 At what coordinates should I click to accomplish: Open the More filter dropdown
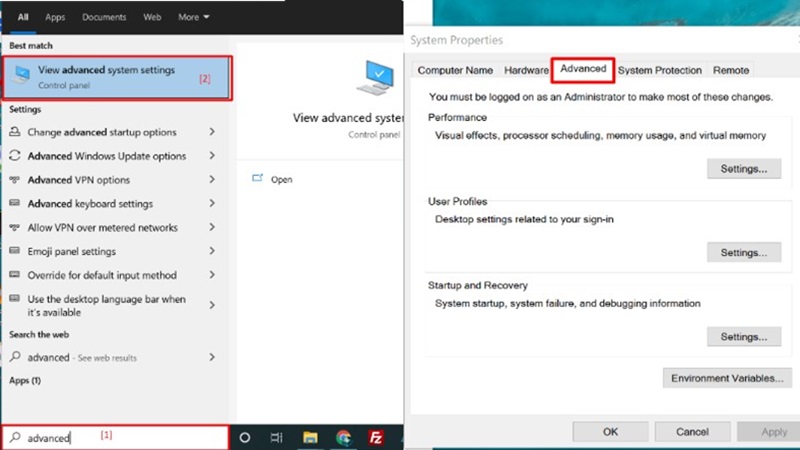(x=193, y=17)
